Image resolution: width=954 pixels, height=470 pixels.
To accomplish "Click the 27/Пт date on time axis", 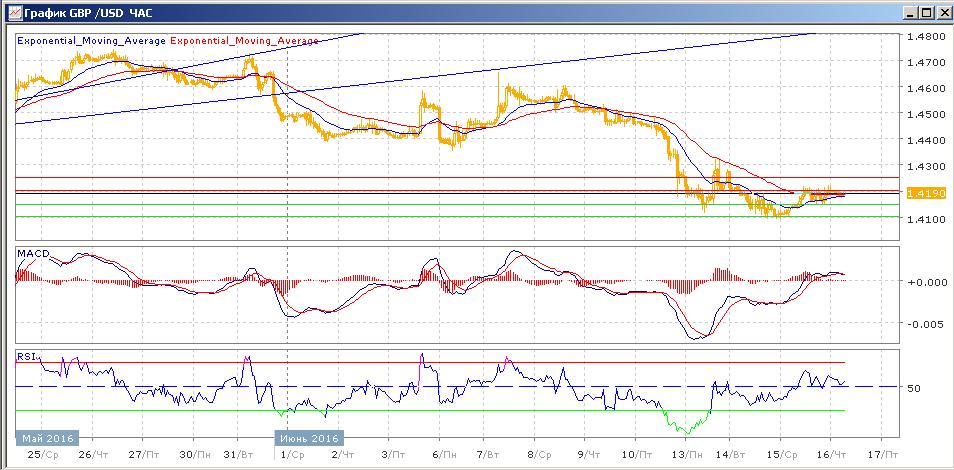I will [x=142, y=454].
